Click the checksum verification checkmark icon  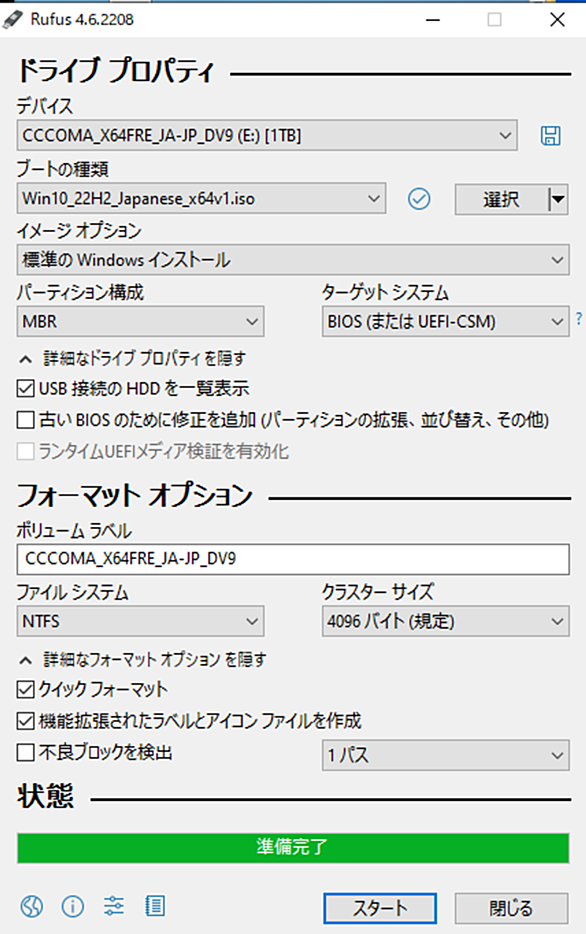(419, 199)
